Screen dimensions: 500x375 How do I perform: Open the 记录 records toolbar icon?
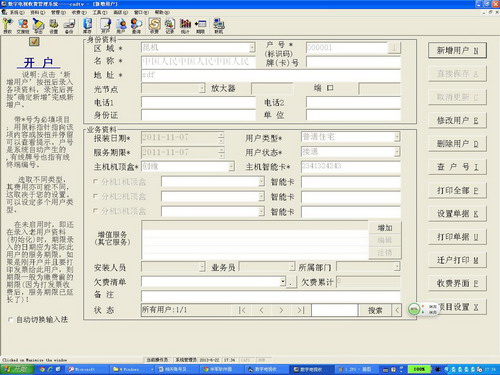click(x=170, y=26)
